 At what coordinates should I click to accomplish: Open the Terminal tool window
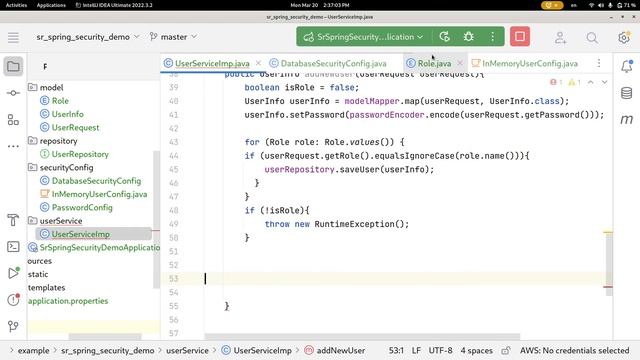[13, 247]
